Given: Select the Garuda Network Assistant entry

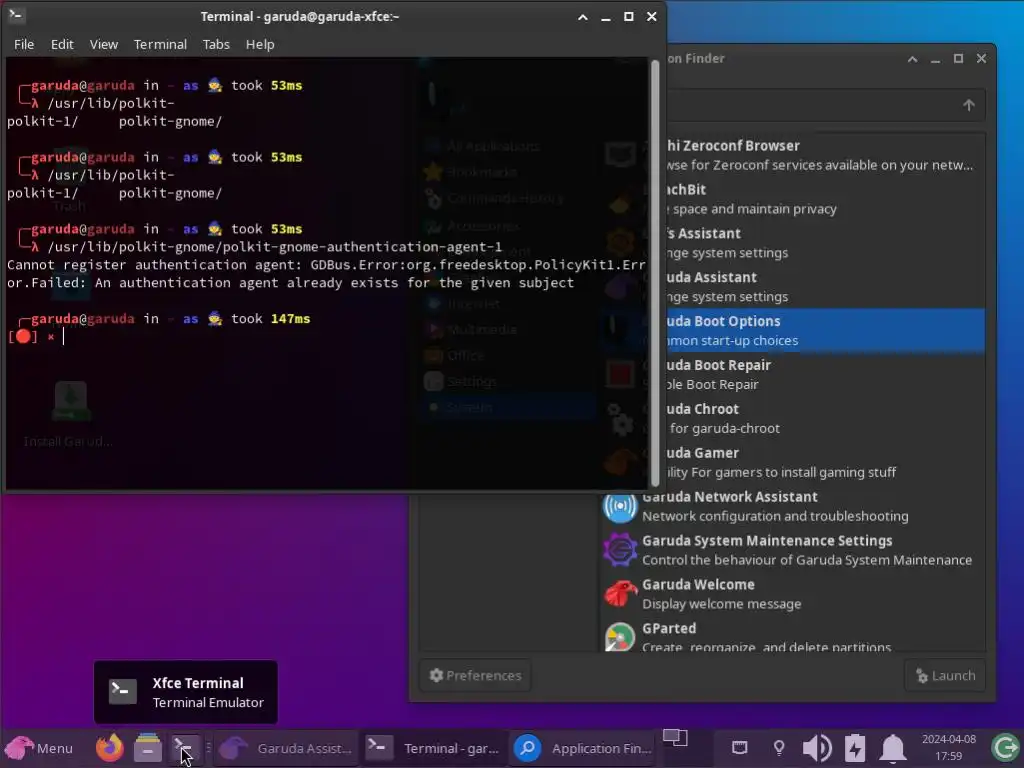Looking at the screenshot, I should click(792, 506).
